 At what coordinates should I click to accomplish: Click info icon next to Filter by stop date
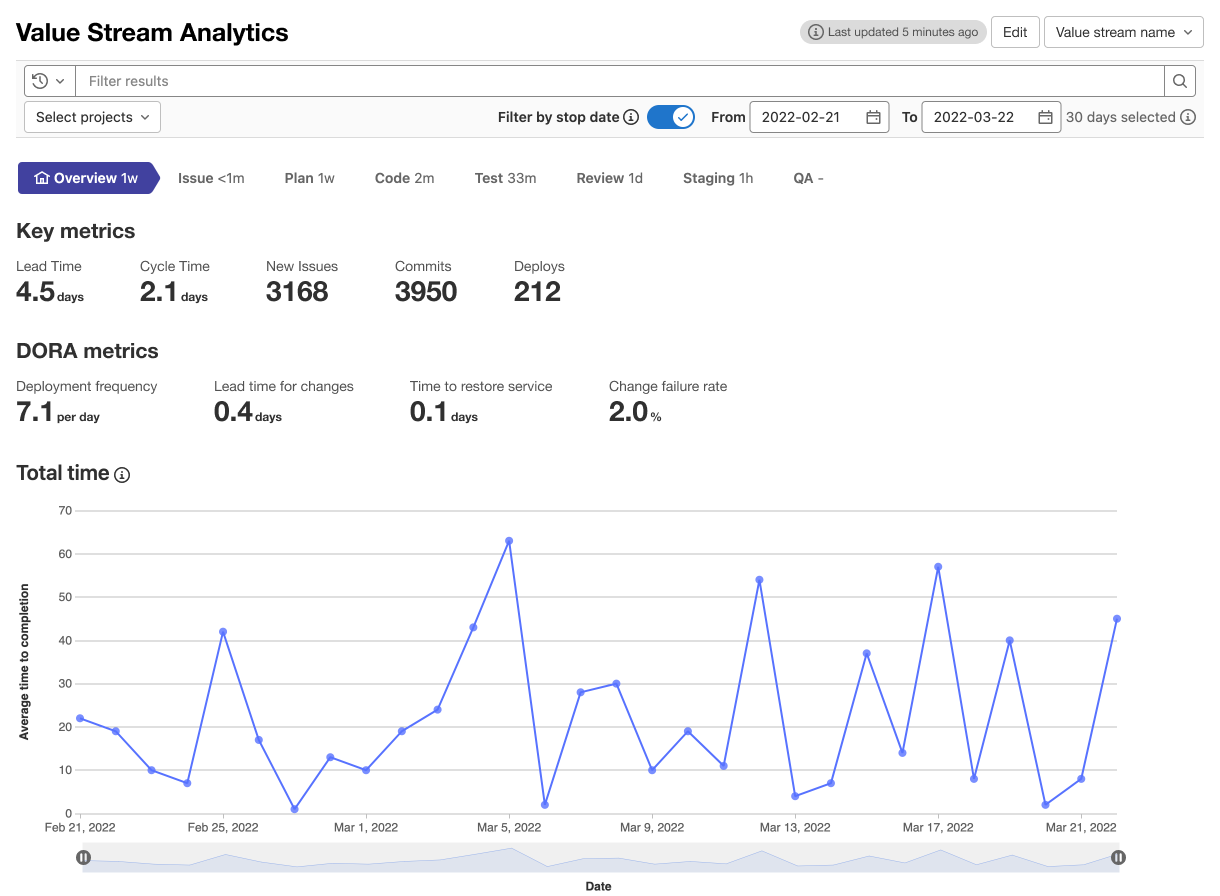631,117
